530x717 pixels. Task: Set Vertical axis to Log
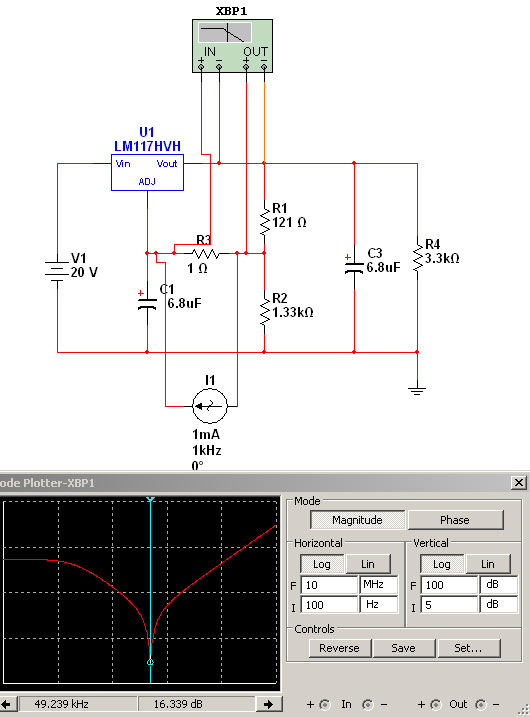pos(441,564)
